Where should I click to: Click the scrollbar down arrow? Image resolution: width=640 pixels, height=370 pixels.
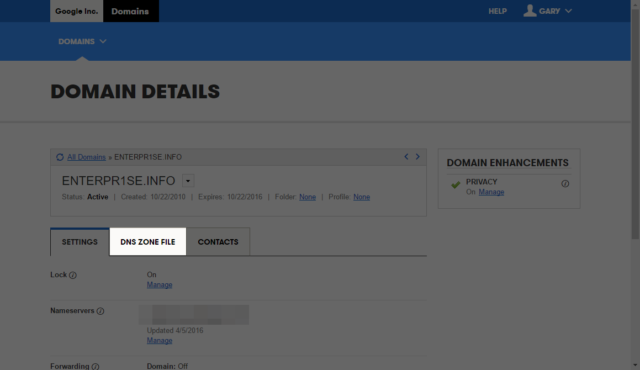tap(635, 365)
